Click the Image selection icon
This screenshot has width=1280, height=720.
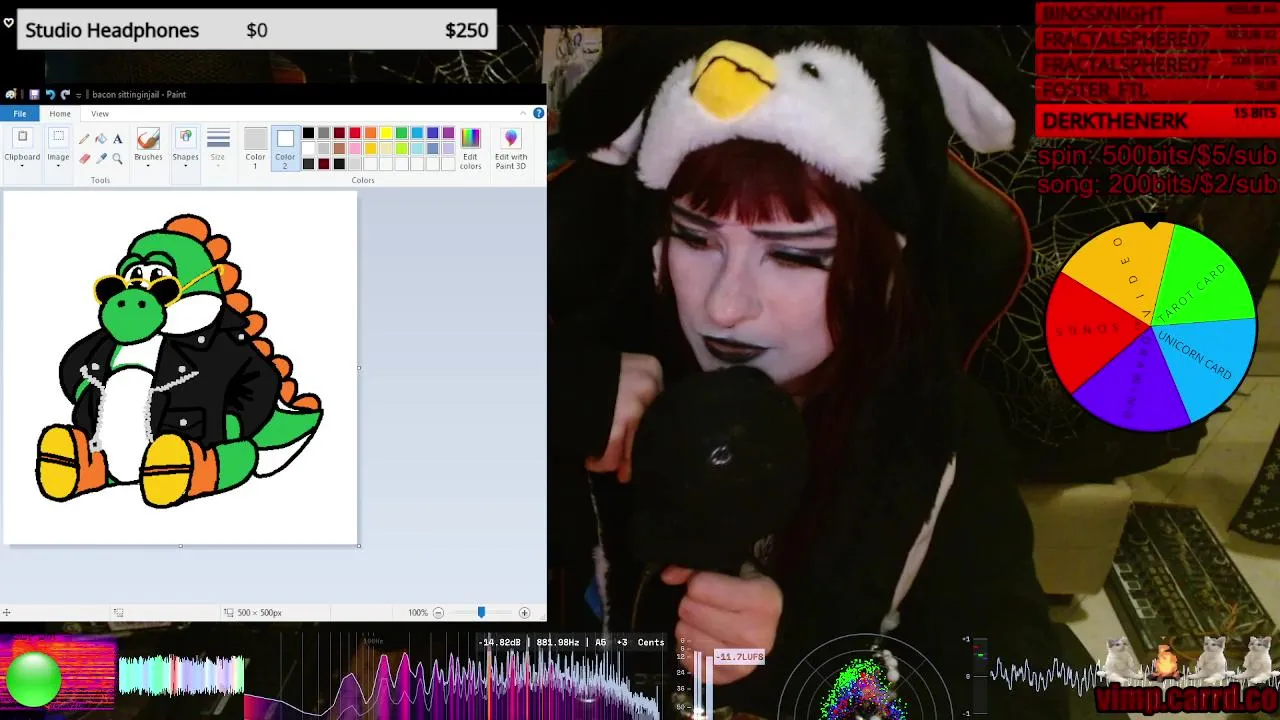point(58,136)
